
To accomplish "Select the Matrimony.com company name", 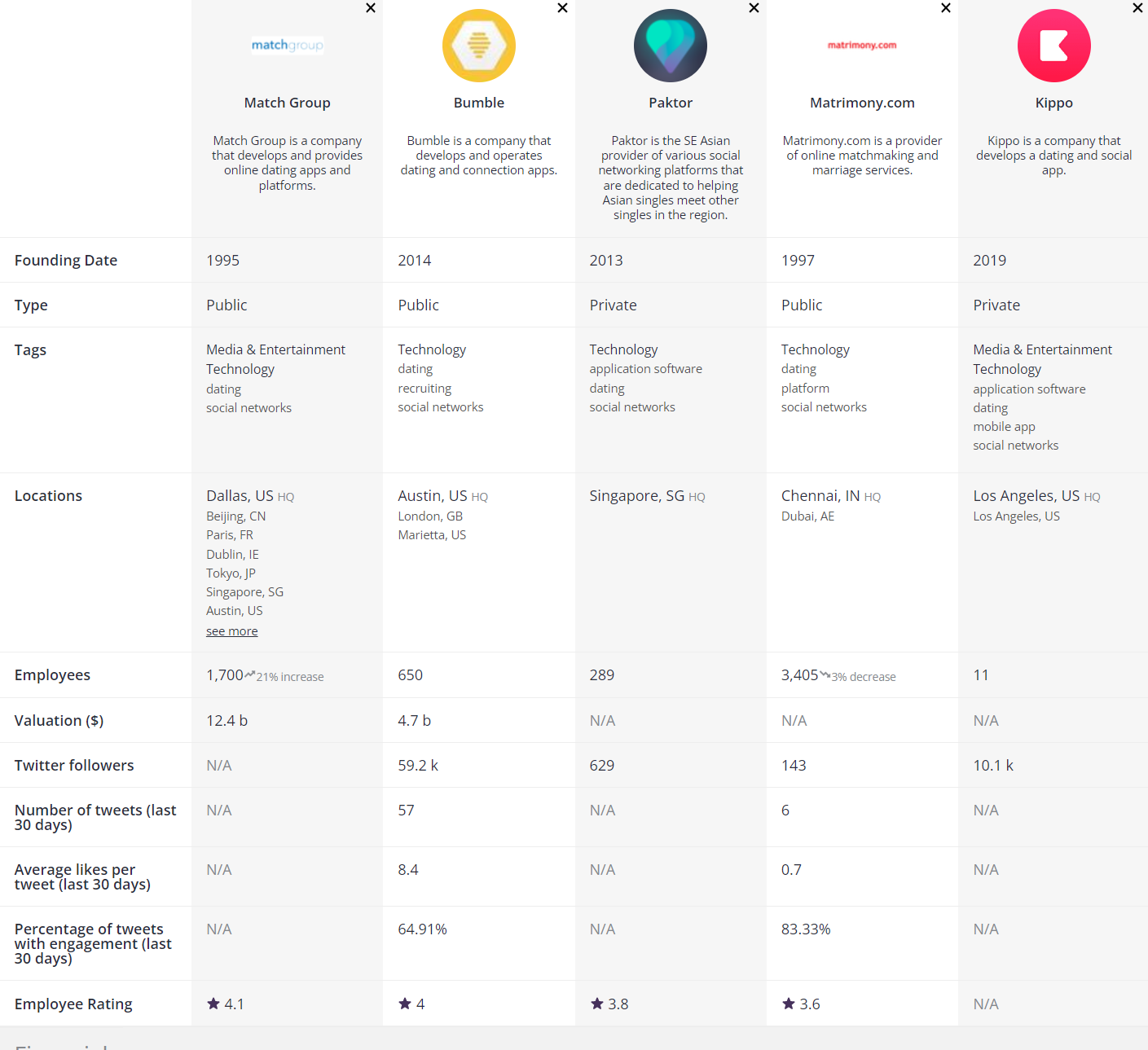I will click(862, 103).
